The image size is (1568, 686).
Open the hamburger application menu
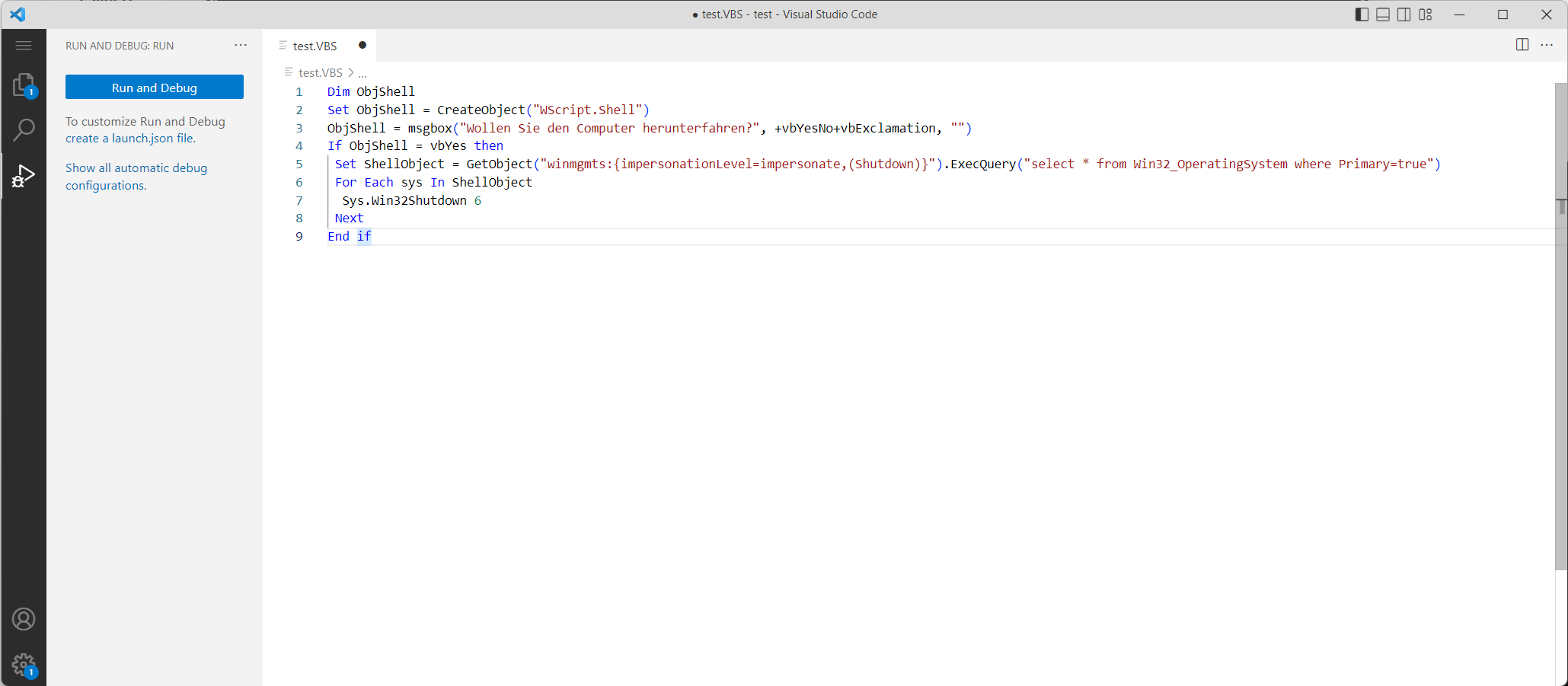[x=24, y=45]
